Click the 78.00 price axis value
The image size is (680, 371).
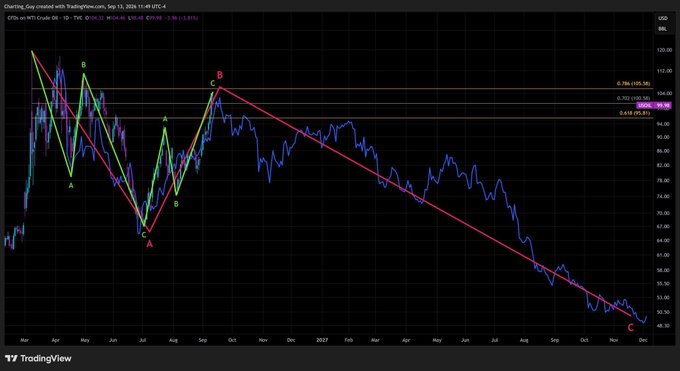[664, 181]
